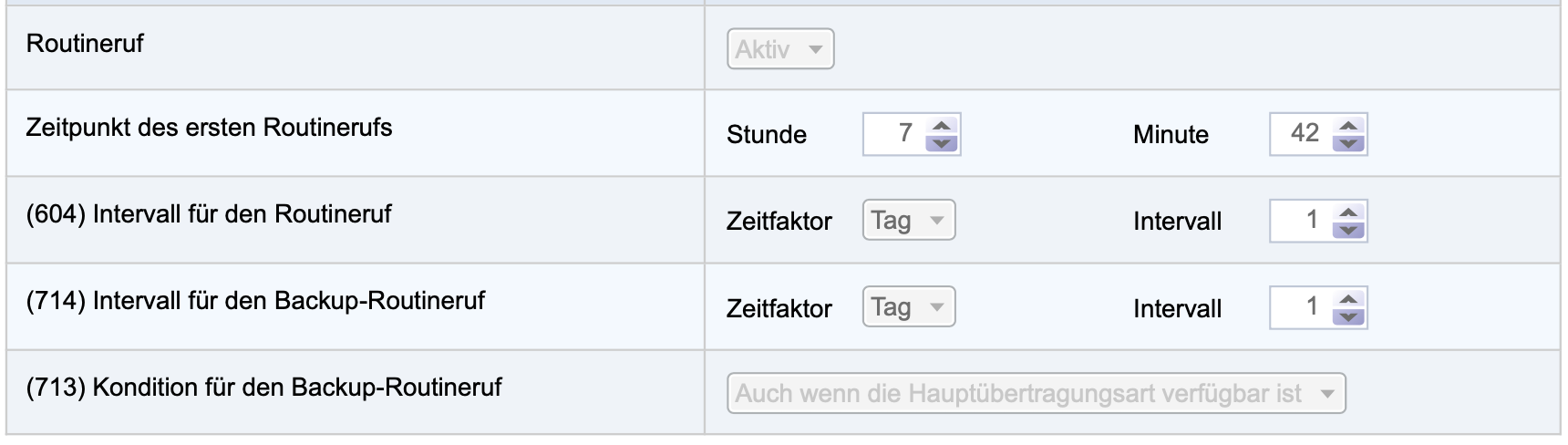Open Zeitfaktor dropdown for Backup-Routineruf interval (714)

point(909,308)
